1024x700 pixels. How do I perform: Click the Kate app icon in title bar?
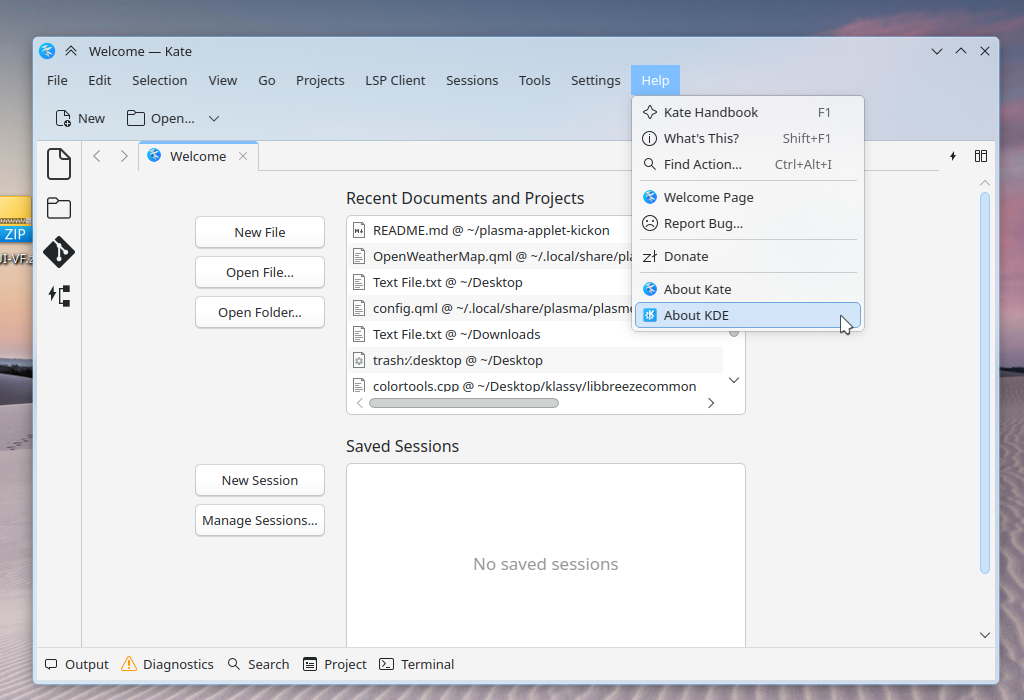47,51
